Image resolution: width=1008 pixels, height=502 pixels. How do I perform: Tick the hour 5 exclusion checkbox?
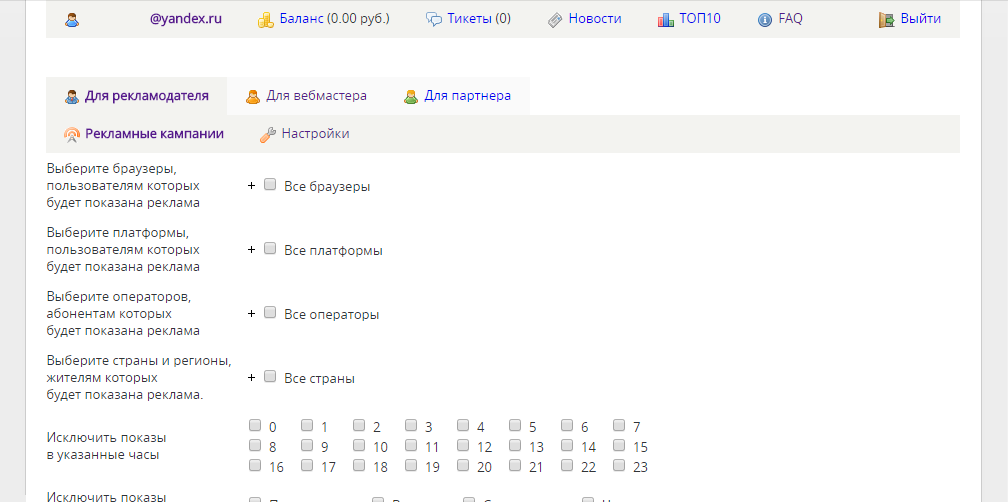(516, 425)
